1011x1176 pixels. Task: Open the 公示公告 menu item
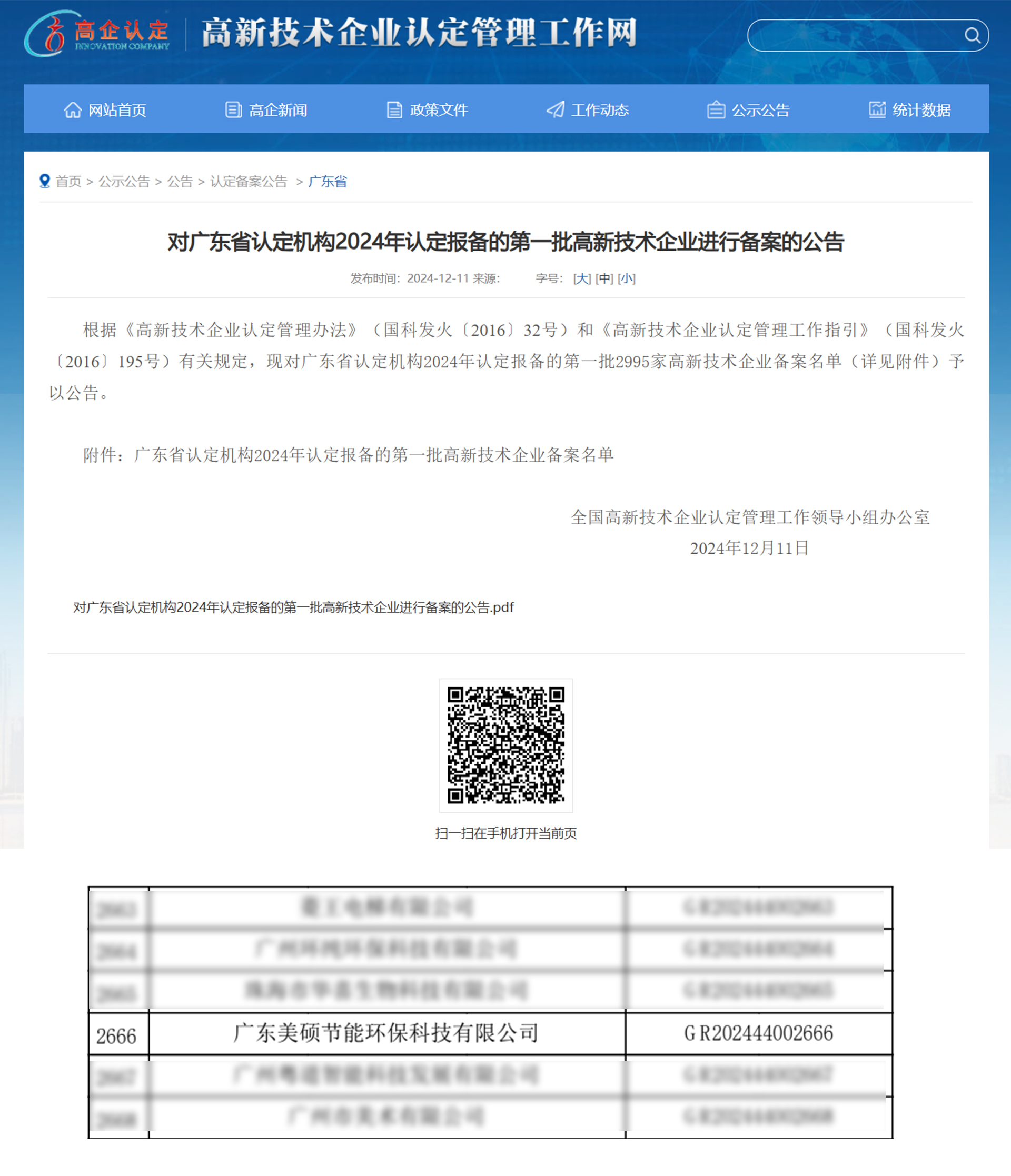(761, 110)
